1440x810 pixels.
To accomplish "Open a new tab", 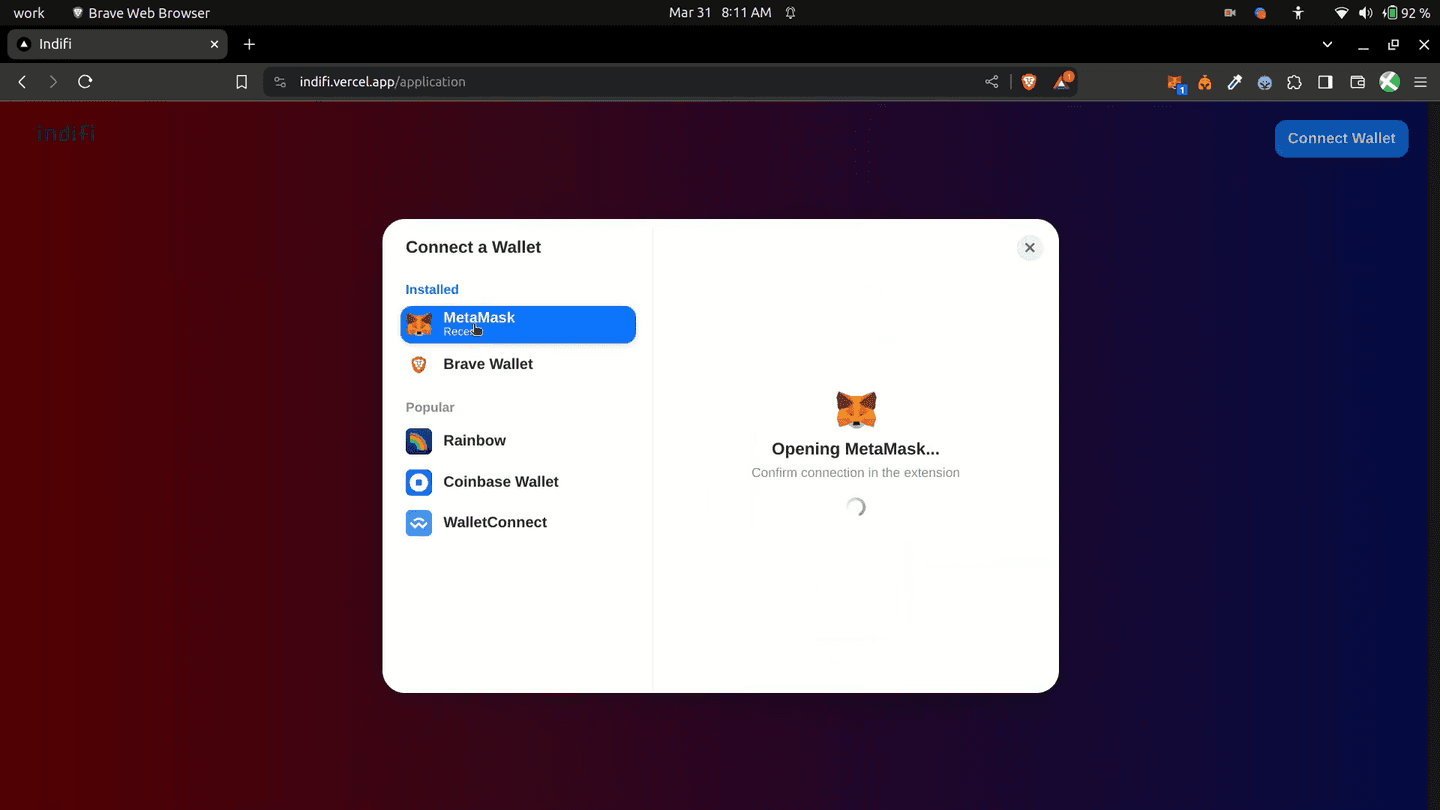I will (x=249, y=44).
